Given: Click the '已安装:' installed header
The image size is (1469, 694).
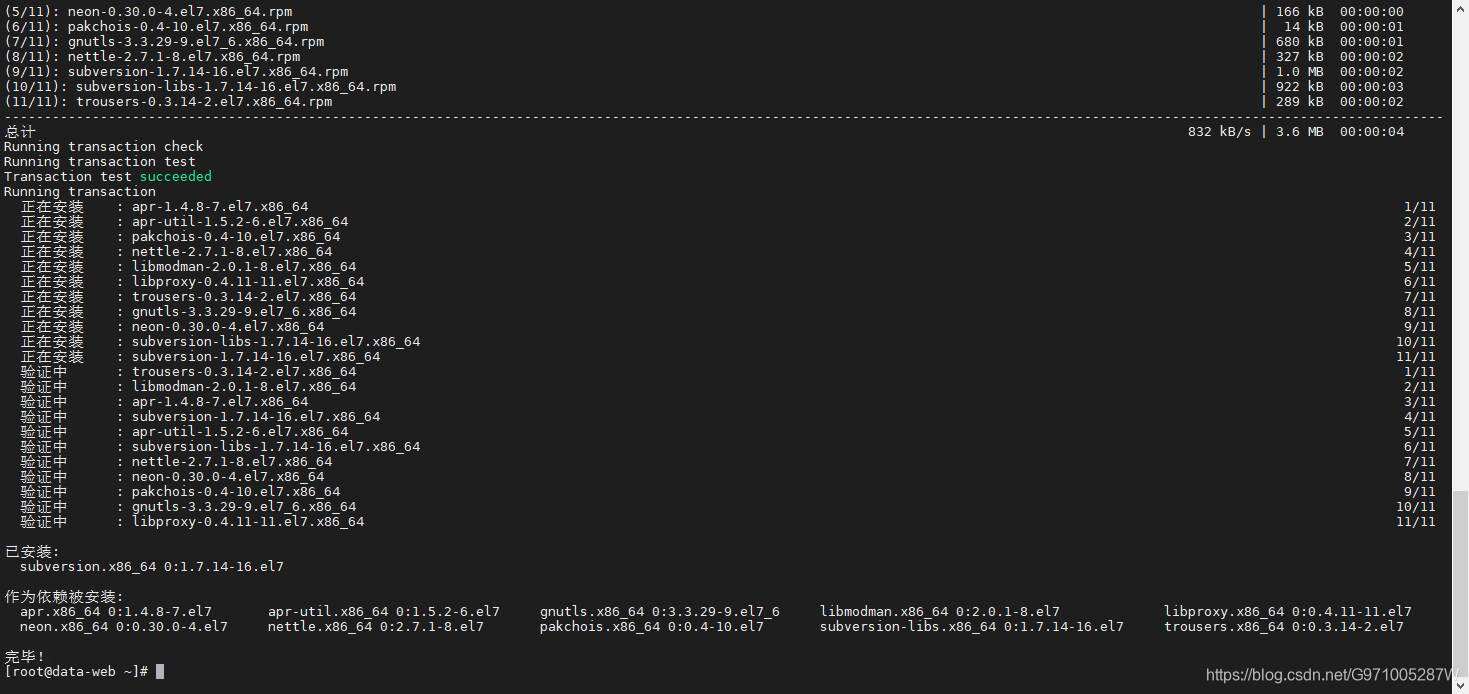Looking at the screenshot, I should 30,551.
